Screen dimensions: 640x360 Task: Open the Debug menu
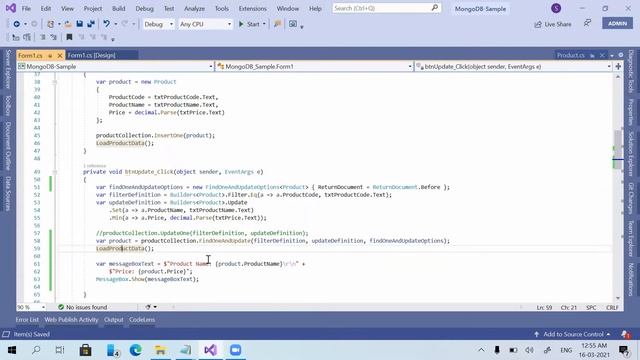144,9
